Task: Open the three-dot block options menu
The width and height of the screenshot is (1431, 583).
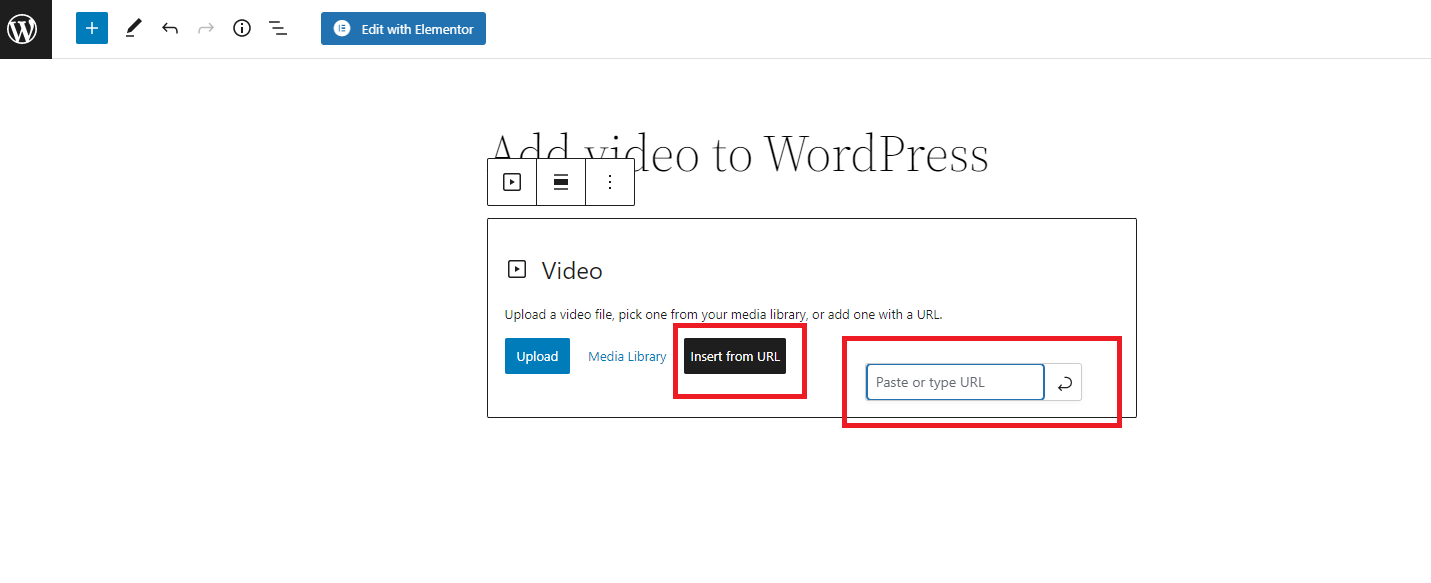Action: tap(610, 182)
